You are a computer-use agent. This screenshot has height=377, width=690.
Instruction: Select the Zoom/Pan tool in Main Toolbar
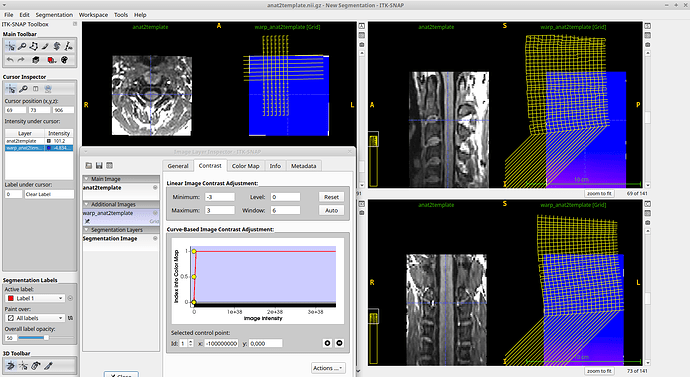tap(22, 46)
